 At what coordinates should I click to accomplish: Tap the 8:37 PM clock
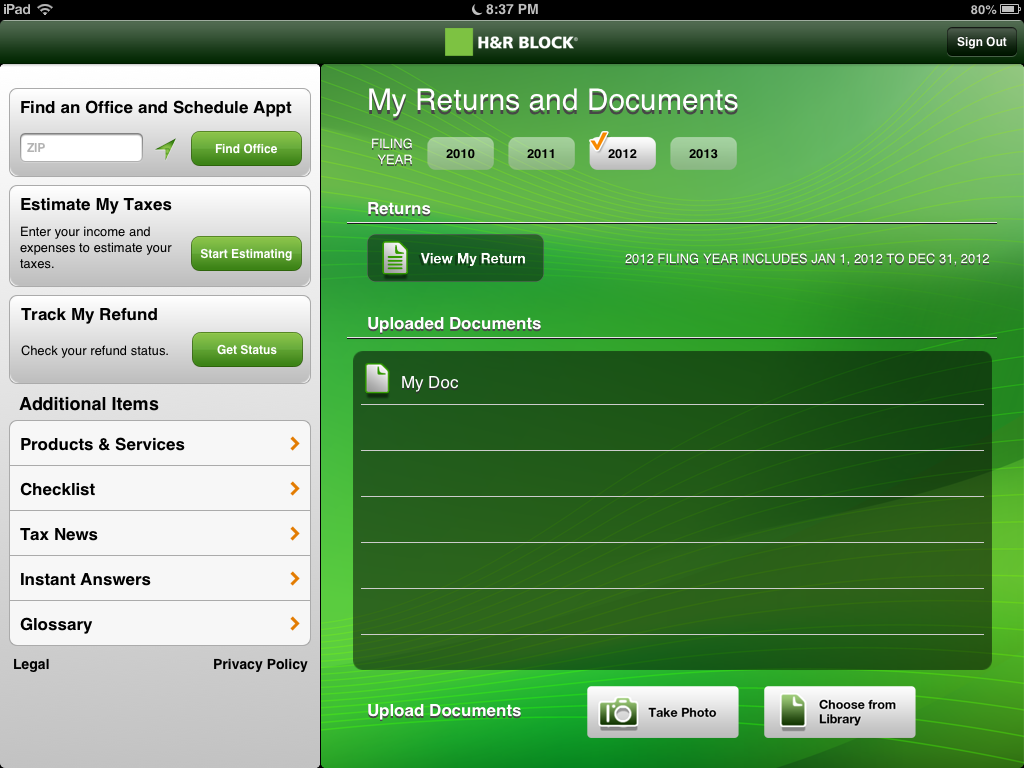point(512,9)
